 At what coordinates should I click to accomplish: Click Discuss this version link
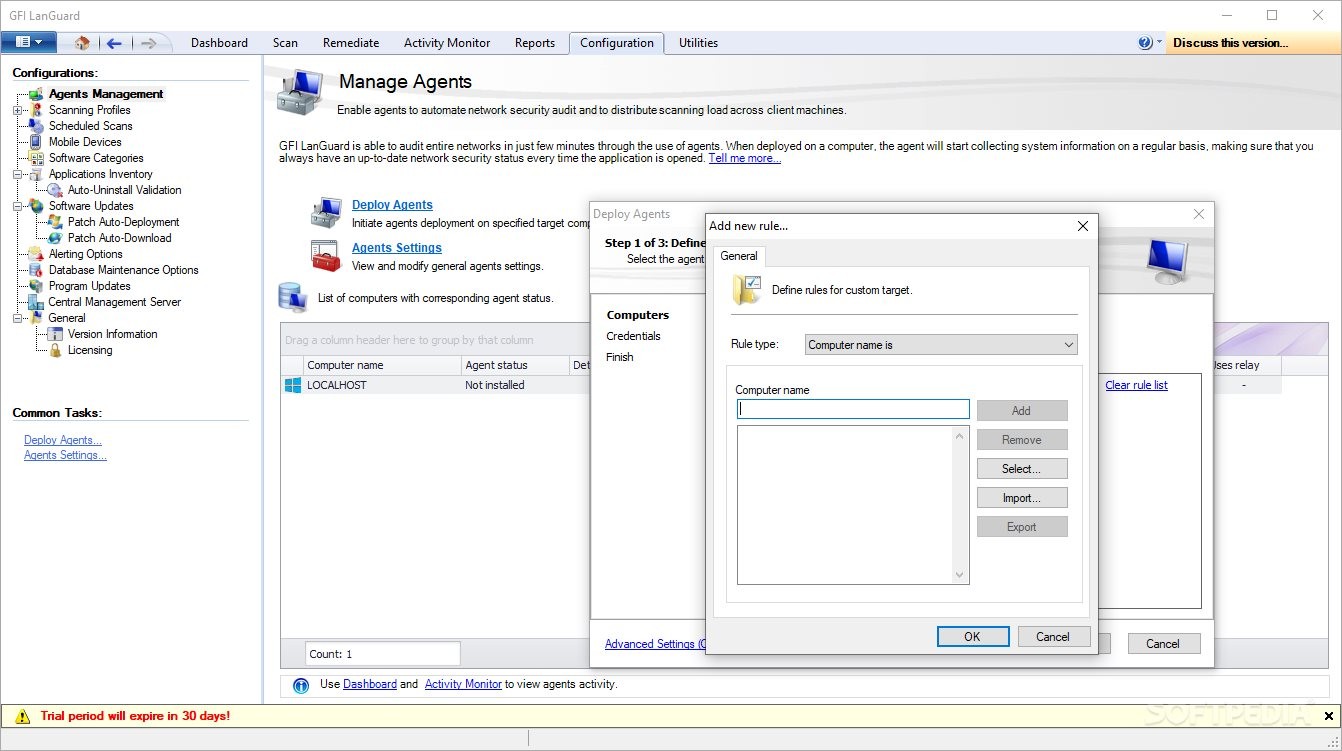[1230, 43]
